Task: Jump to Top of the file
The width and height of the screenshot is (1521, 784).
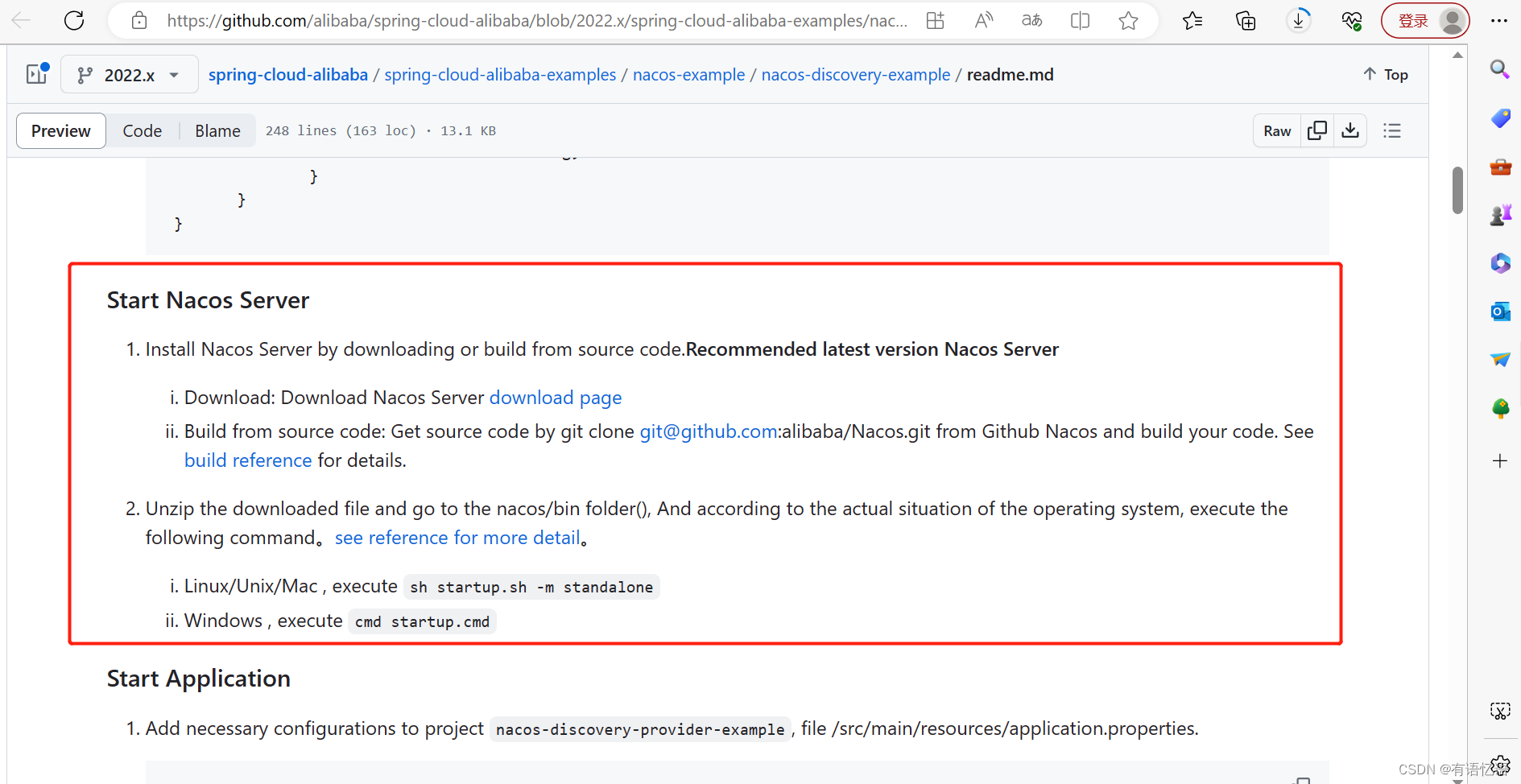Action: (1386, 75)
